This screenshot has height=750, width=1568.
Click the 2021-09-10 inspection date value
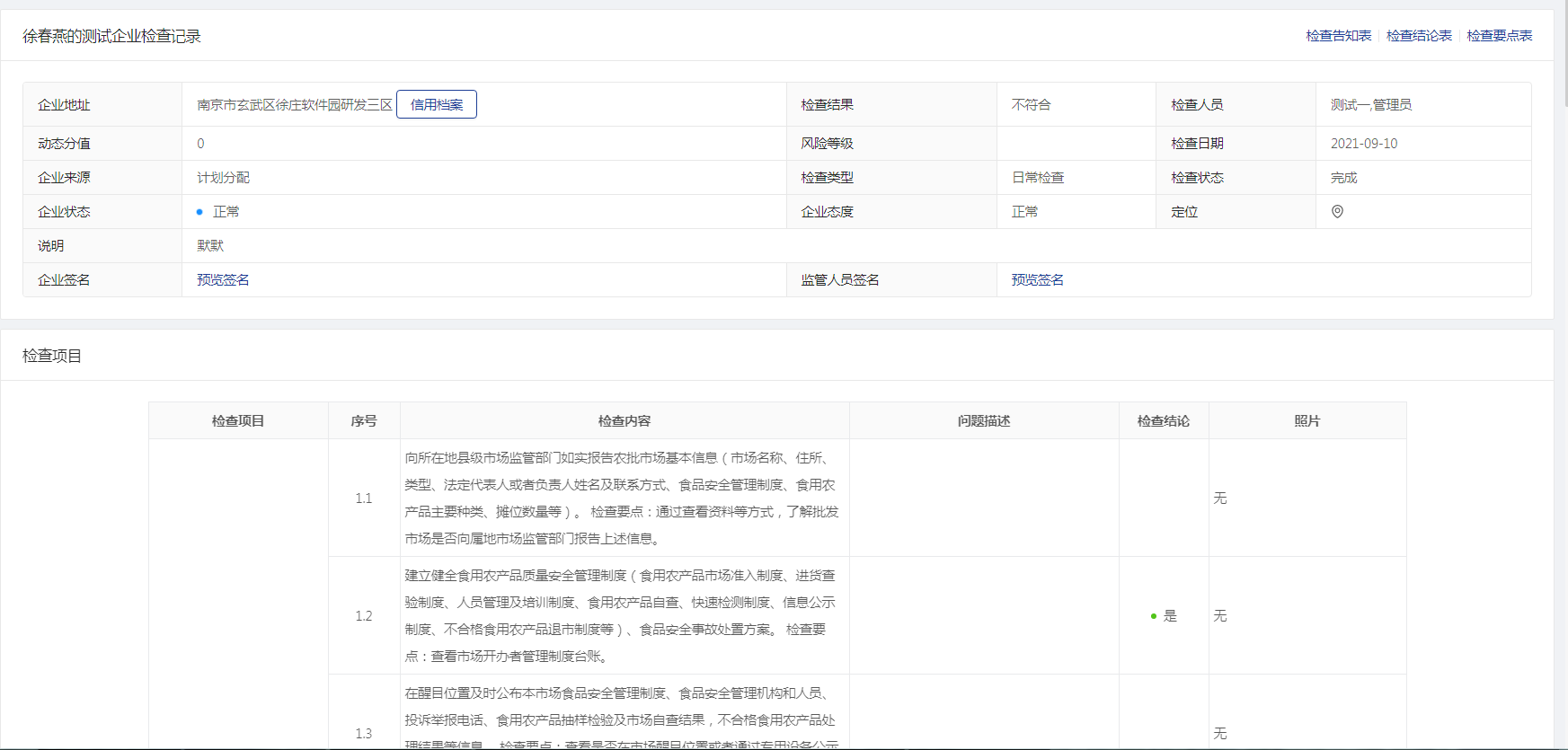[x=1364, y=144]
